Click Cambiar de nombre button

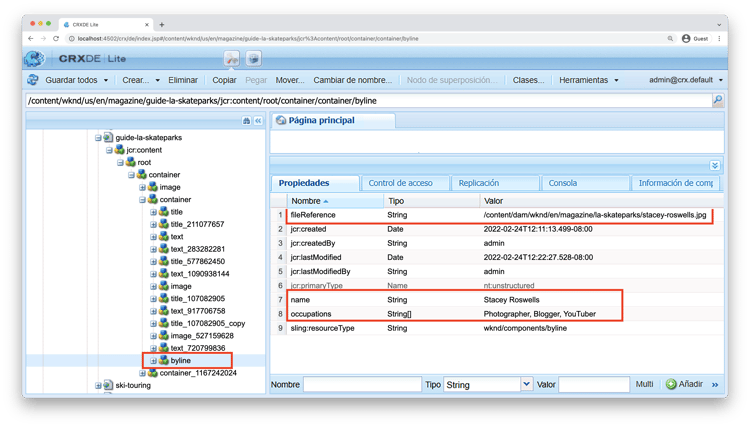pos(353,80)
